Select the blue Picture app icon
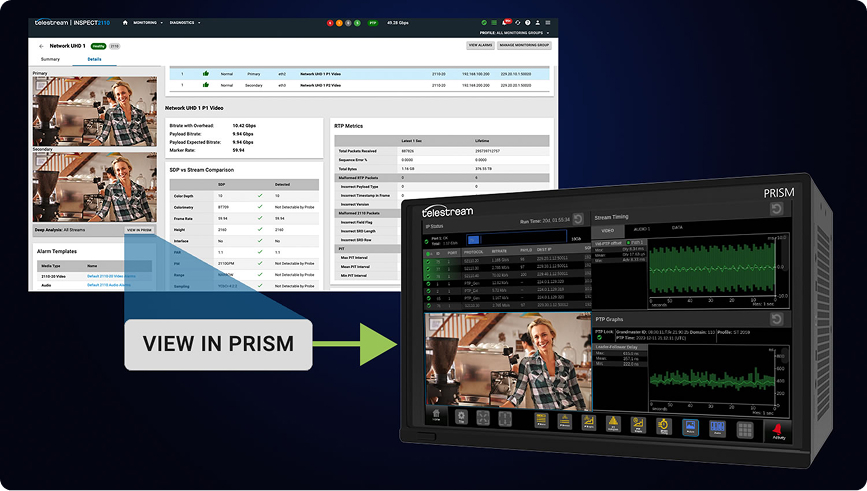Viewport: 867px width, 491px height. tap(690, 427)
